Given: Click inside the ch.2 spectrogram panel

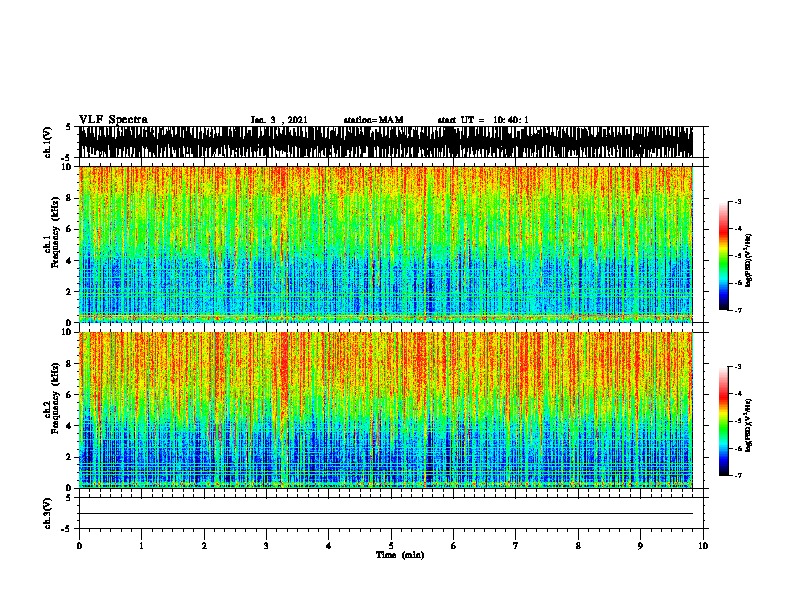Looking at the screenshot, I should (386, 410).
